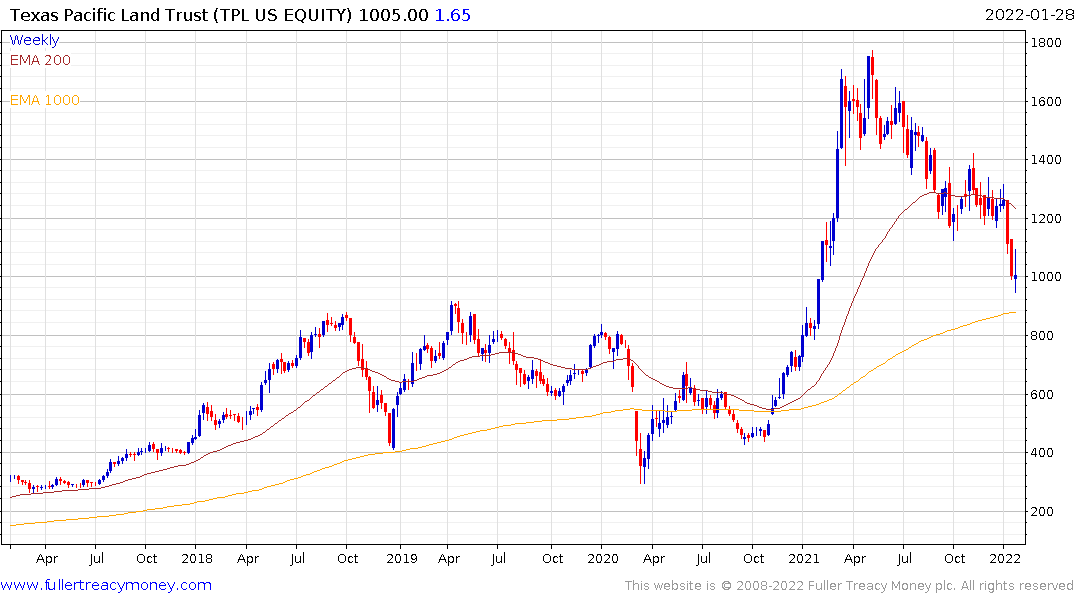
Task: Click the 1000 price axis label
Action: pos(1046,277)
